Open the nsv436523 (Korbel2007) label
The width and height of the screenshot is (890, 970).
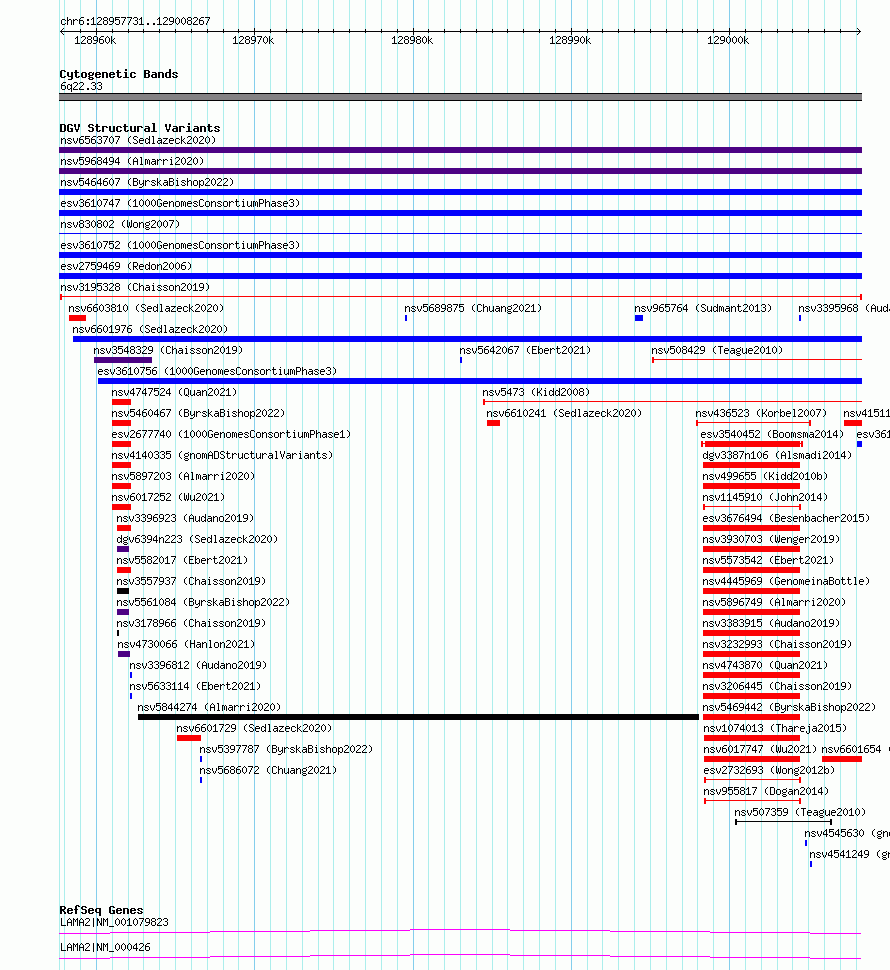click(x=761, y=414)
